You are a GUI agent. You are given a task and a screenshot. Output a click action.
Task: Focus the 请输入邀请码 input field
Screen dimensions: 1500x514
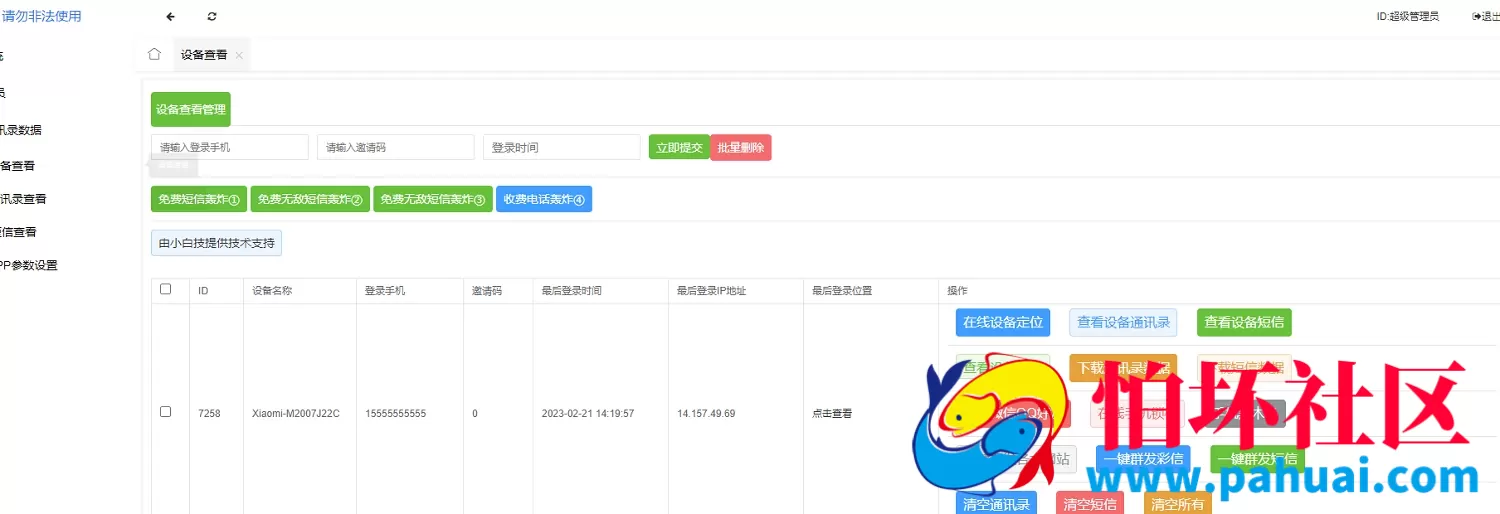[396, 147]
